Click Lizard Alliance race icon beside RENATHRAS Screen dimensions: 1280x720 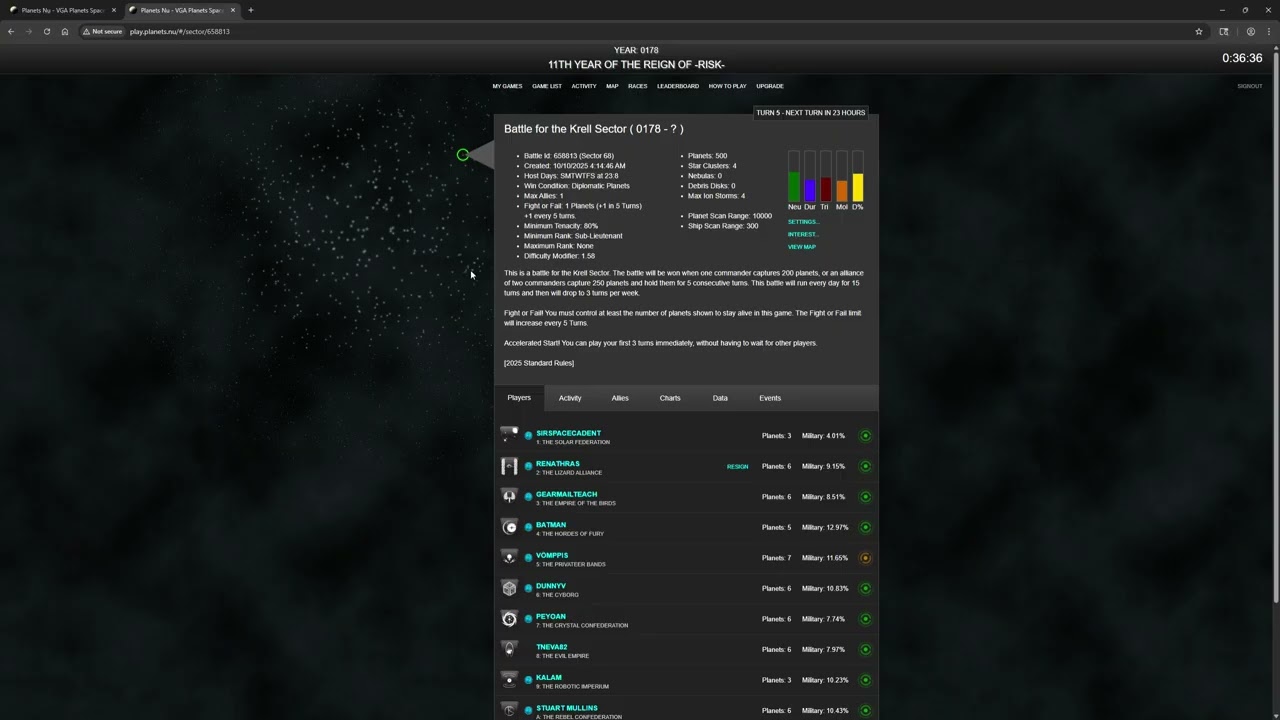pyautogui.click(x=509, y=466)
